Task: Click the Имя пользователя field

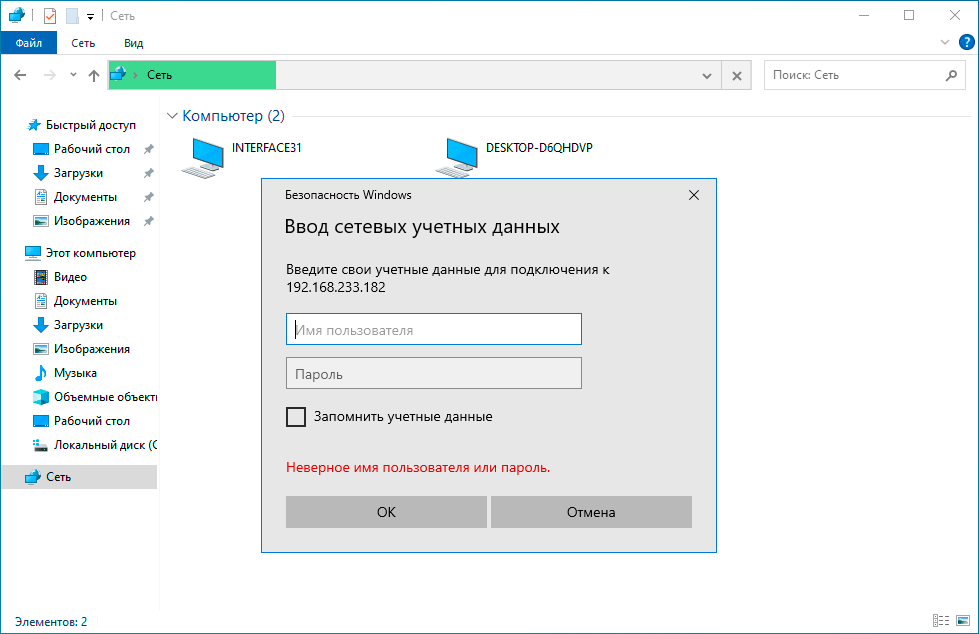Action: click(434, 329)
